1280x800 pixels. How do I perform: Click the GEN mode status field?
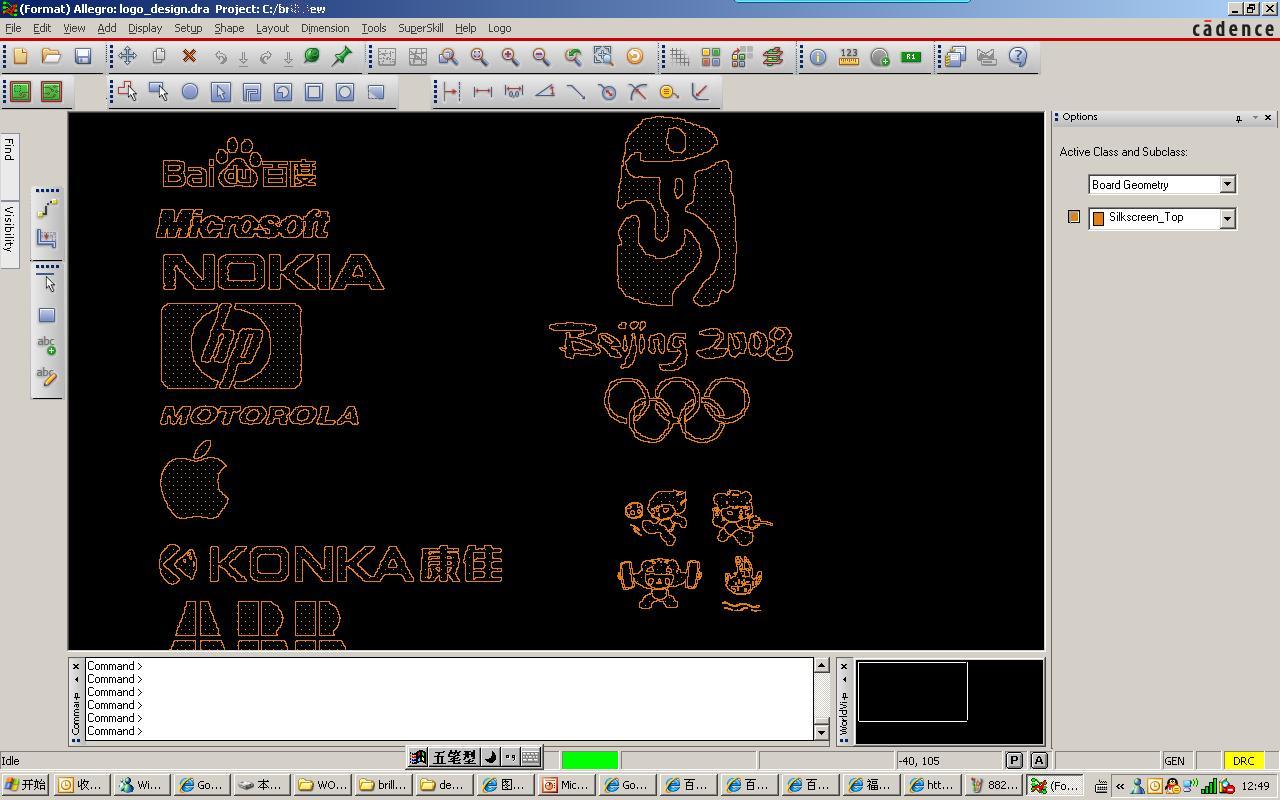click(1176, 761)
